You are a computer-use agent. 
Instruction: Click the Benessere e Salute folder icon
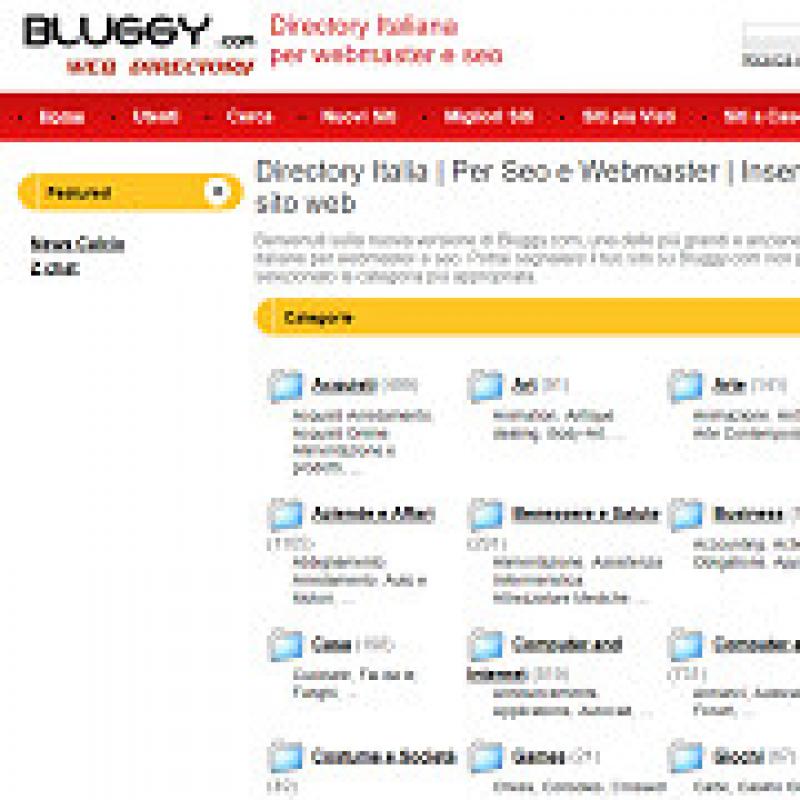[486, 515]
